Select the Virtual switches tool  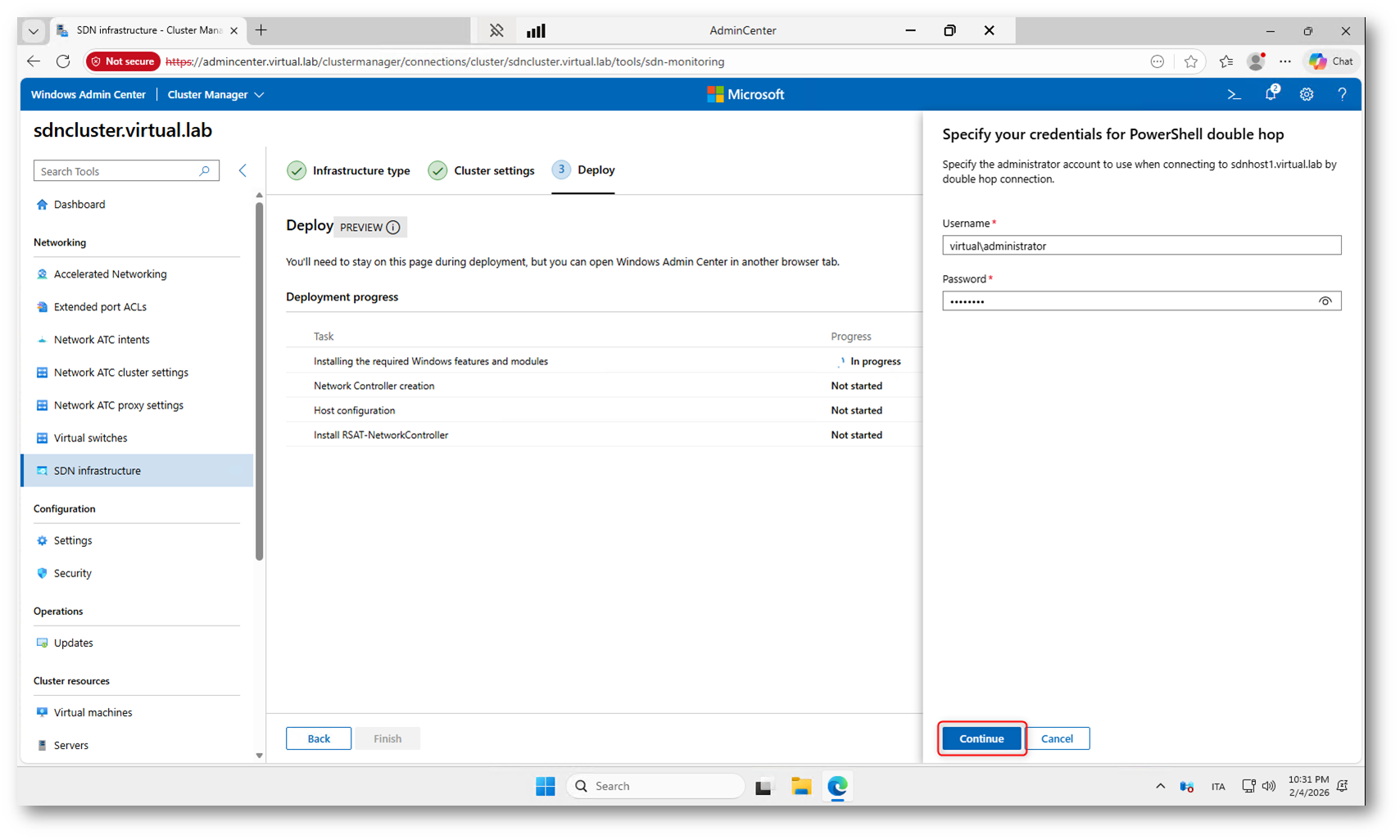click(x=90, y=438)
